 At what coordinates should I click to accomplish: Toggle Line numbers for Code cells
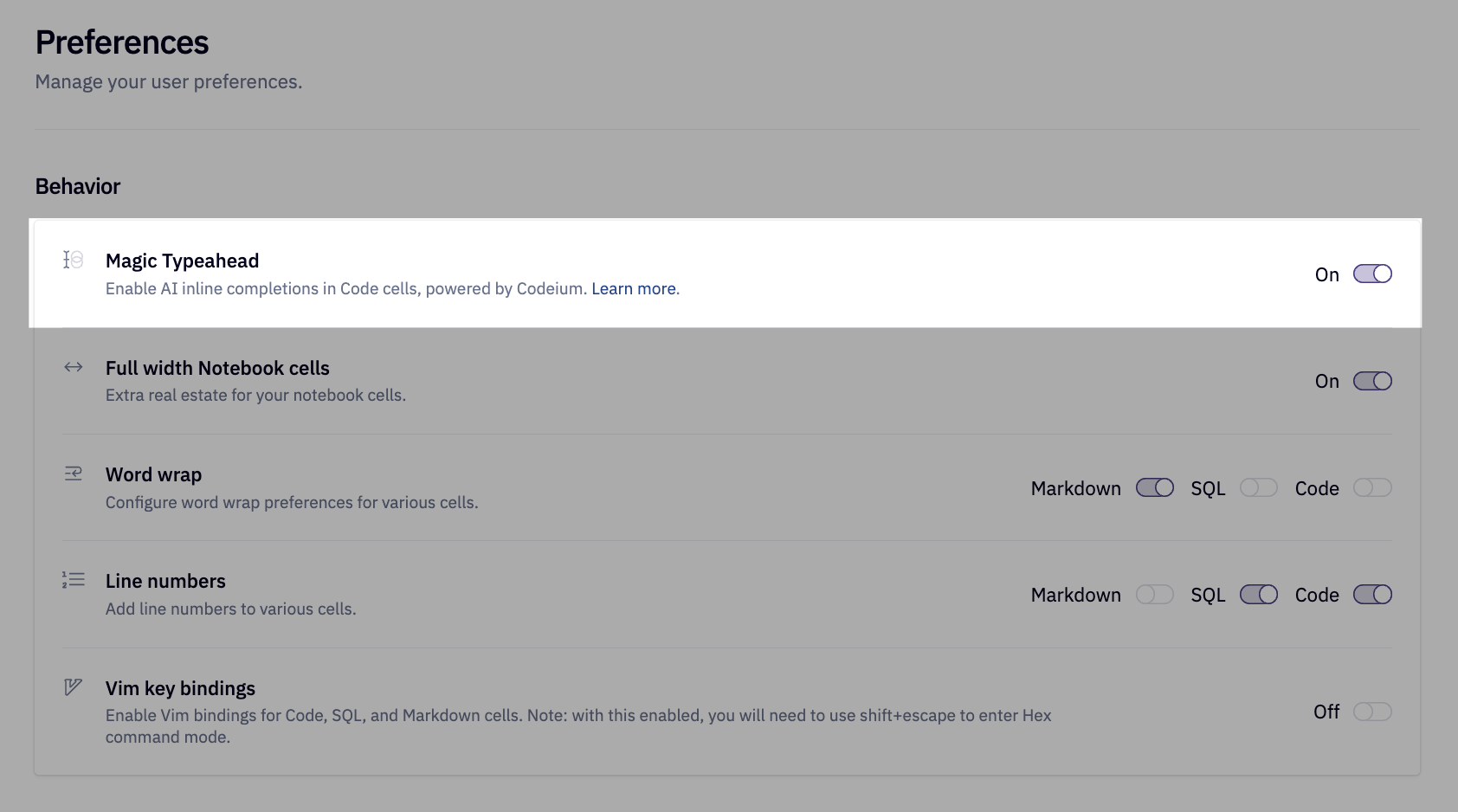[1372, 595]
